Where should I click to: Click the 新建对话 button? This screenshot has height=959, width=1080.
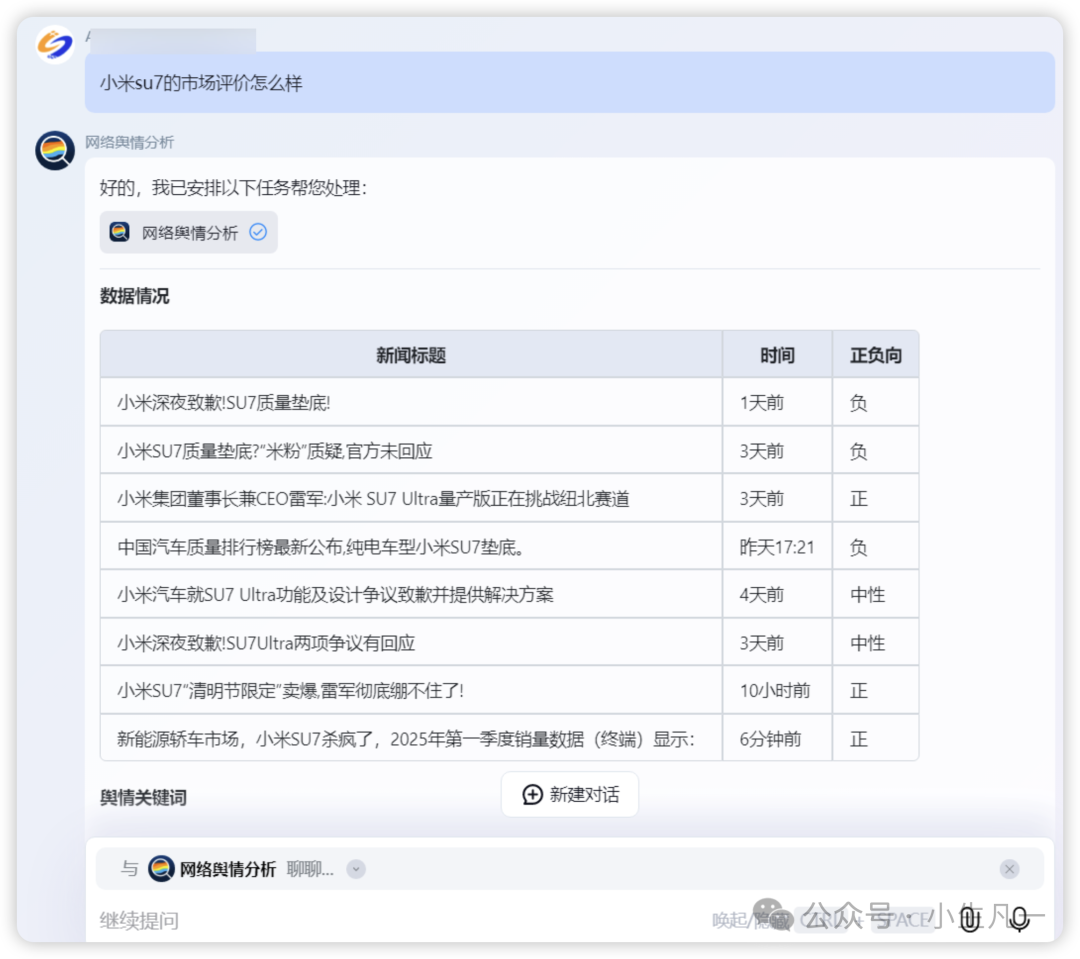570,794
